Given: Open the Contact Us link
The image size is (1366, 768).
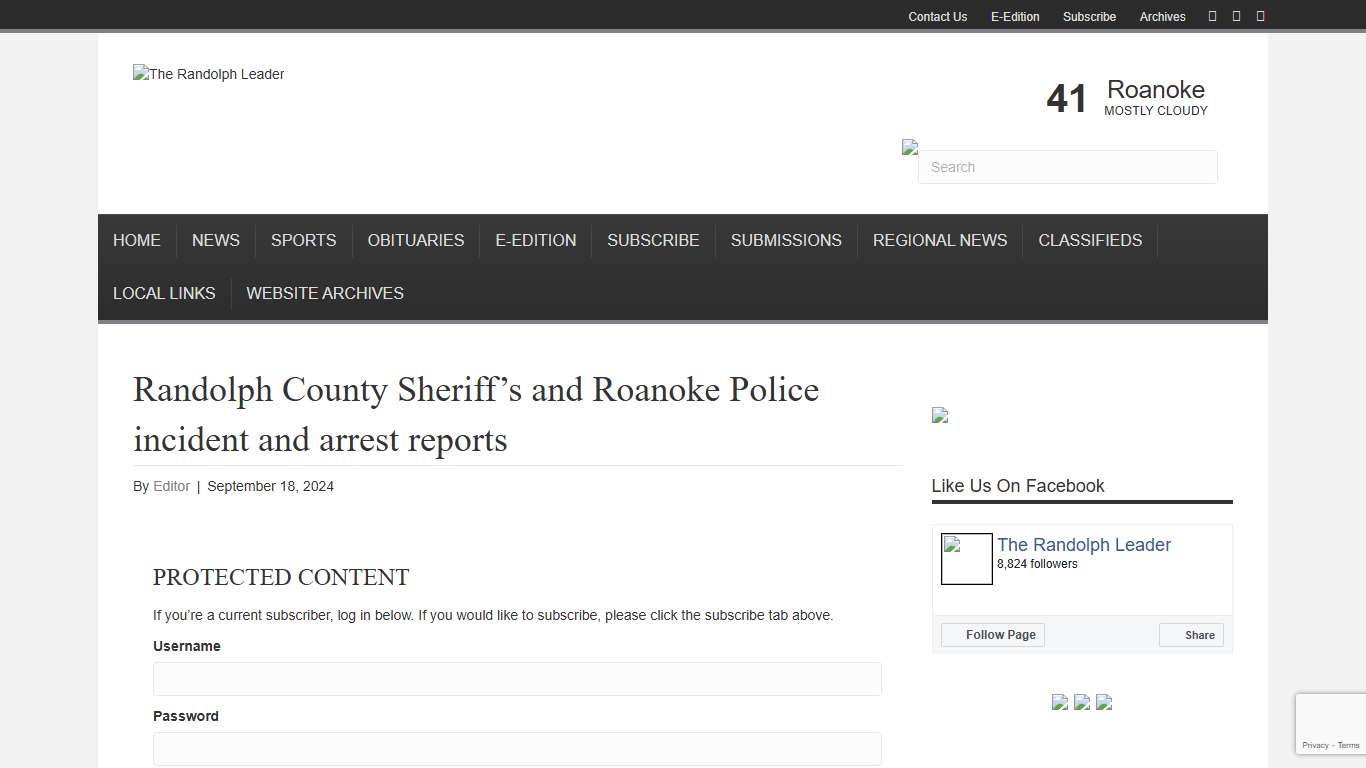Looking at the screenshot, I should 937,16.
